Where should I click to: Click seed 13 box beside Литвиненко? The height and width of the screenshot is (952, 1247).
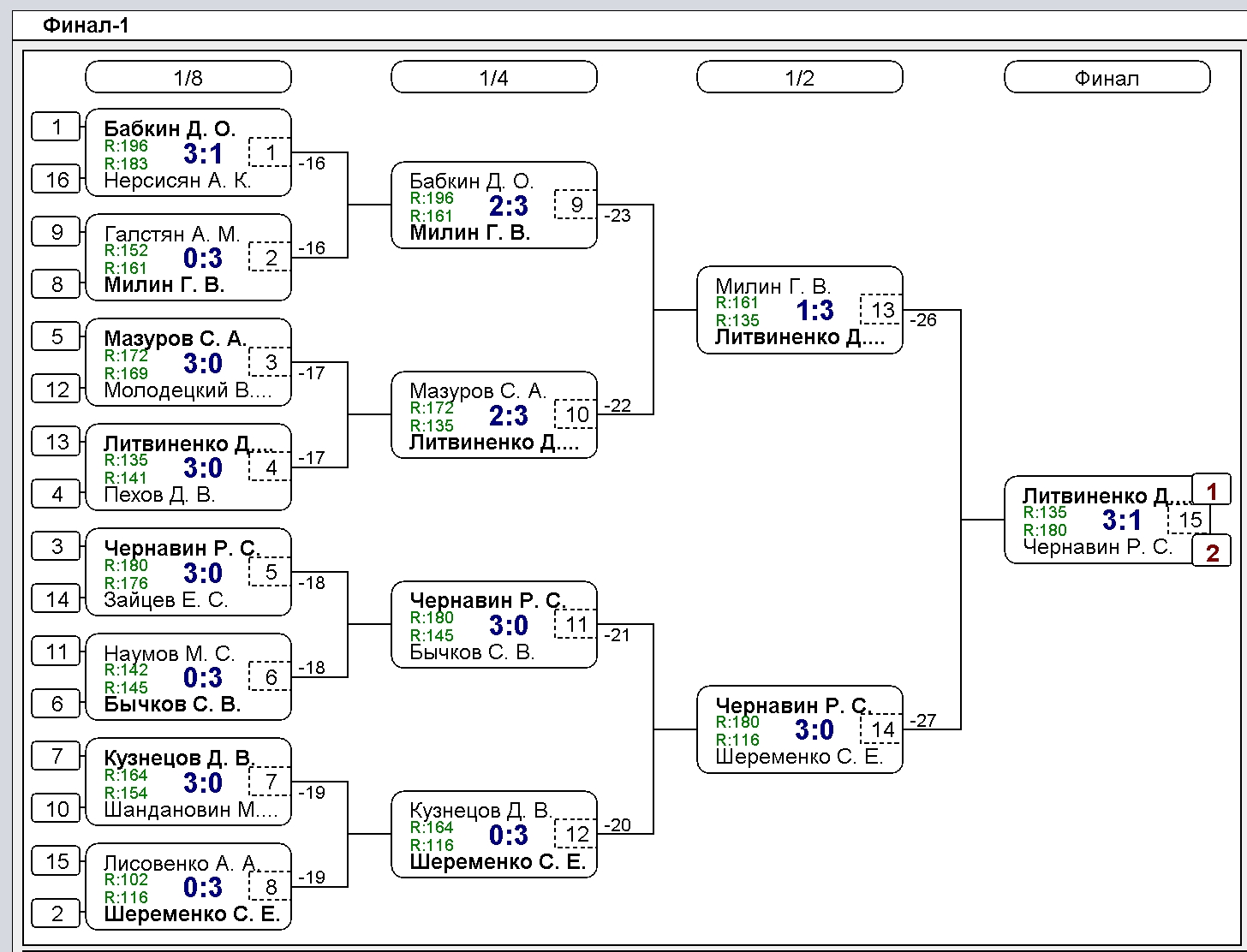coord(57,442)
